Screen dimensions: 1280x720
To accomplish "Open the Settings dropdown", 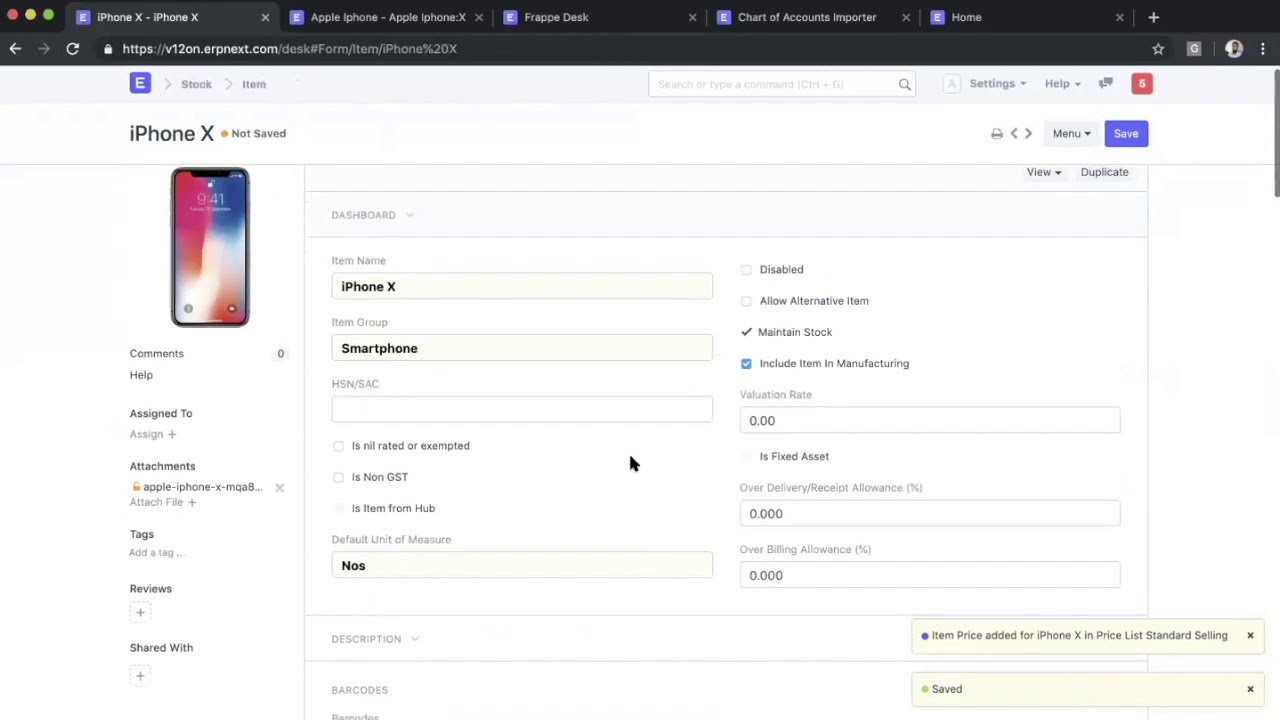I will coord(998,84).
